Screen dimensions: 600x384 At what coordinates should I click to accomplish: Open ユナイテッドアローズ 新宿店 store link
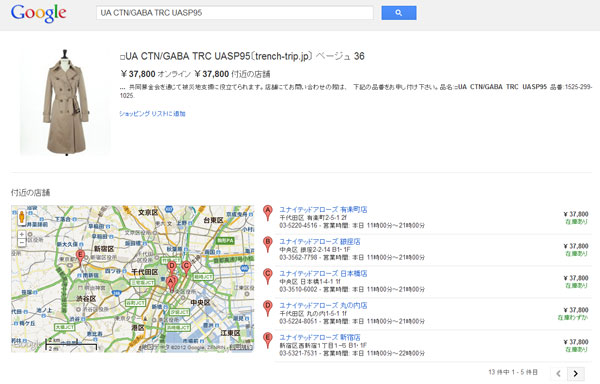[320, 337]
